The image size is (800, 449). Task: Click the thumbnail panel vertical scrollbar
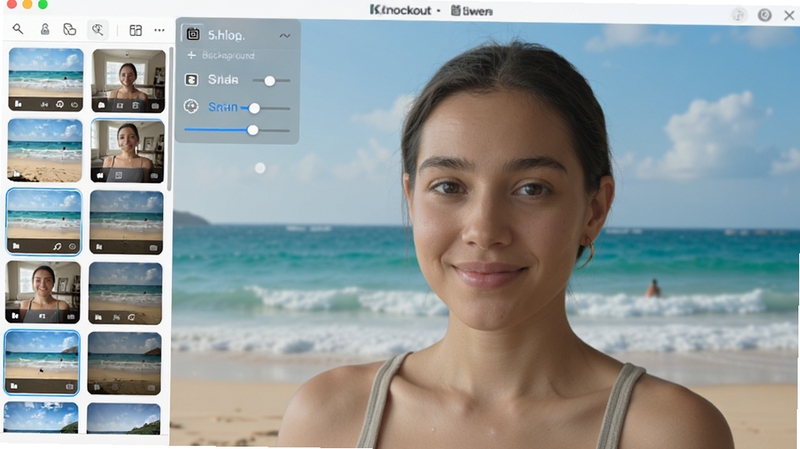[x=170, y=120]
